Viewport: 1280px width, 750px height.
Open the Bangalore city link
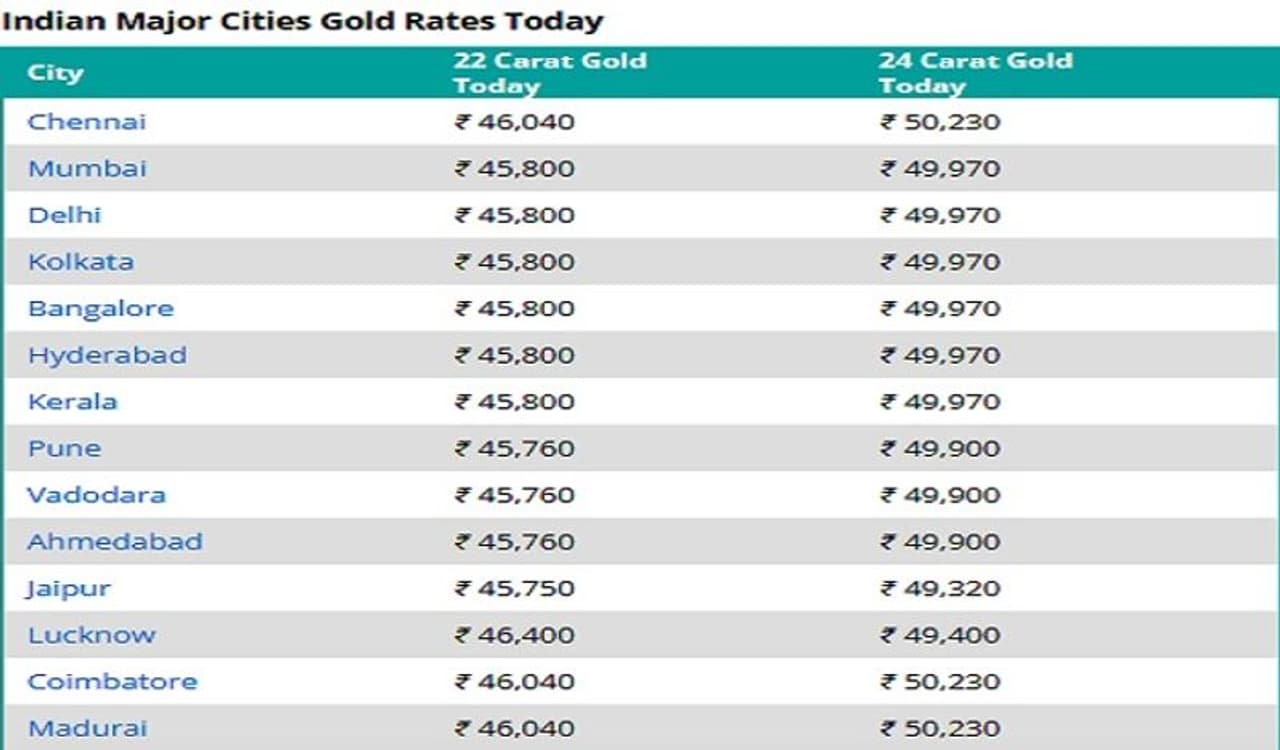coord(100,308)
